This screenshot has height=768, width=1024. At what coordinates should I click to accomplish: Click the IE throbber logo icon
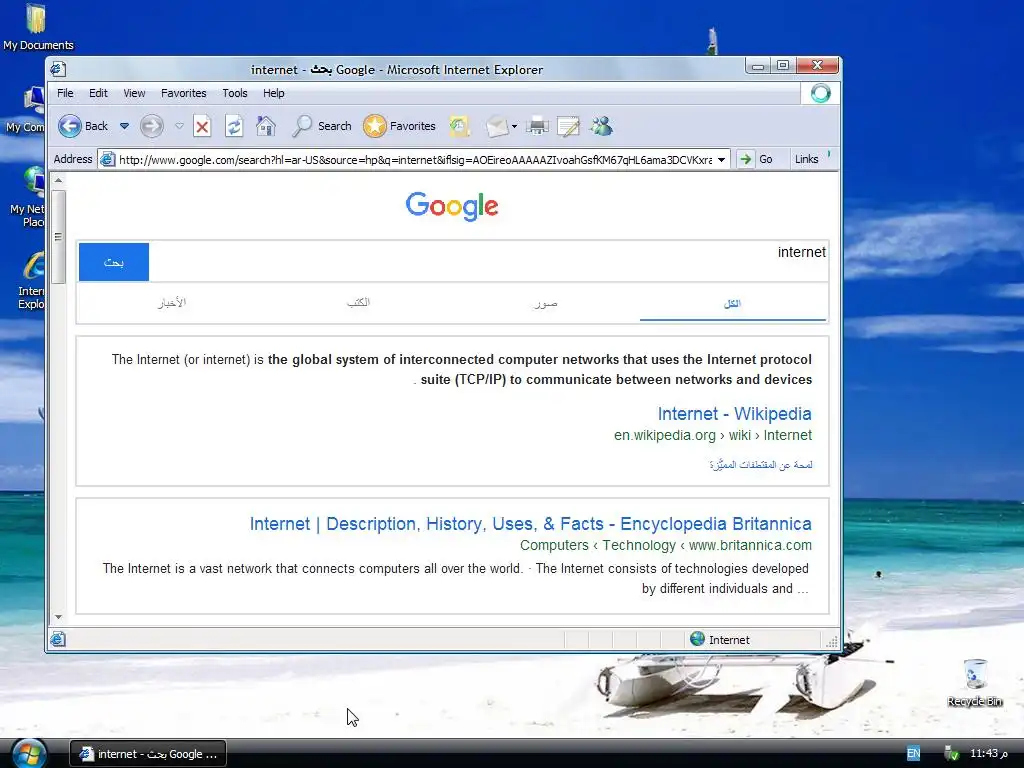pos(820,93)
